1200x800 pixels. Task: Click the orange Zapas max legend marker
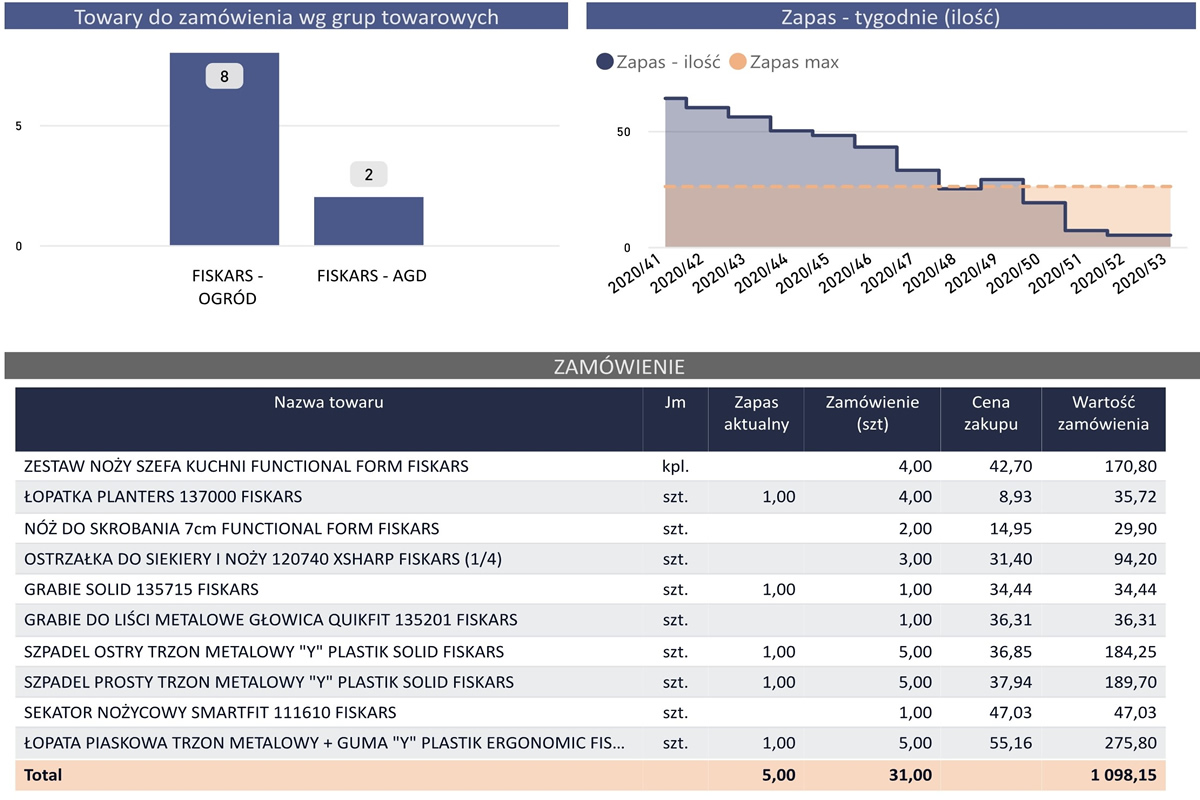(738, 62)
